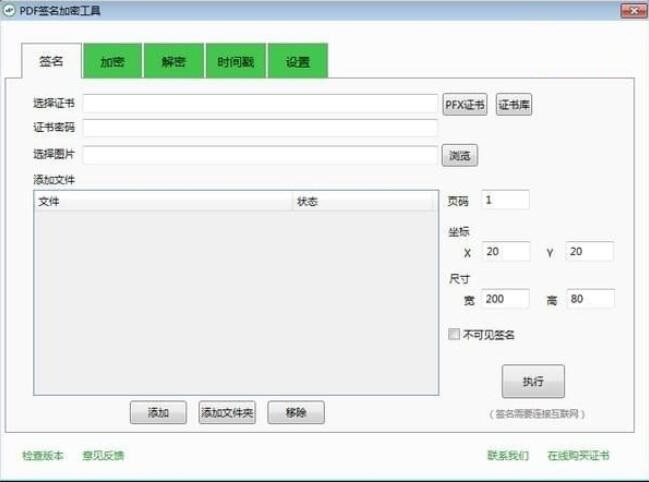Enable the 不可见签名 checkbox
This screenshot has width=649, height=482.
click(x=455, y=334)
